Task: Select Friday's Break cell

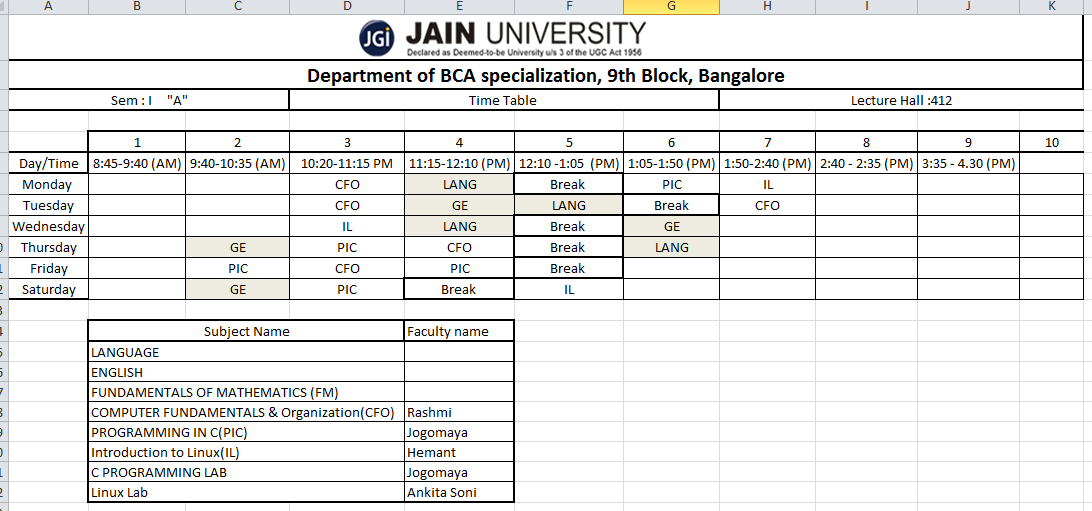Action: (x=569, y=268)
